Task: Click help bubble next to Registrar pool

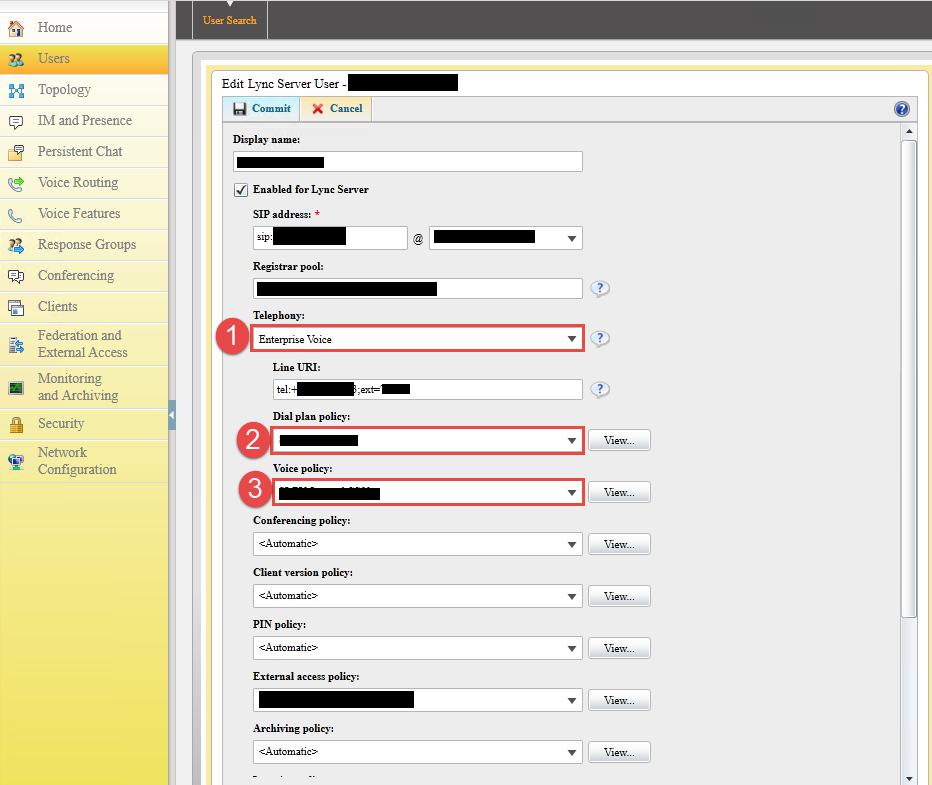Action: point(600,289)
